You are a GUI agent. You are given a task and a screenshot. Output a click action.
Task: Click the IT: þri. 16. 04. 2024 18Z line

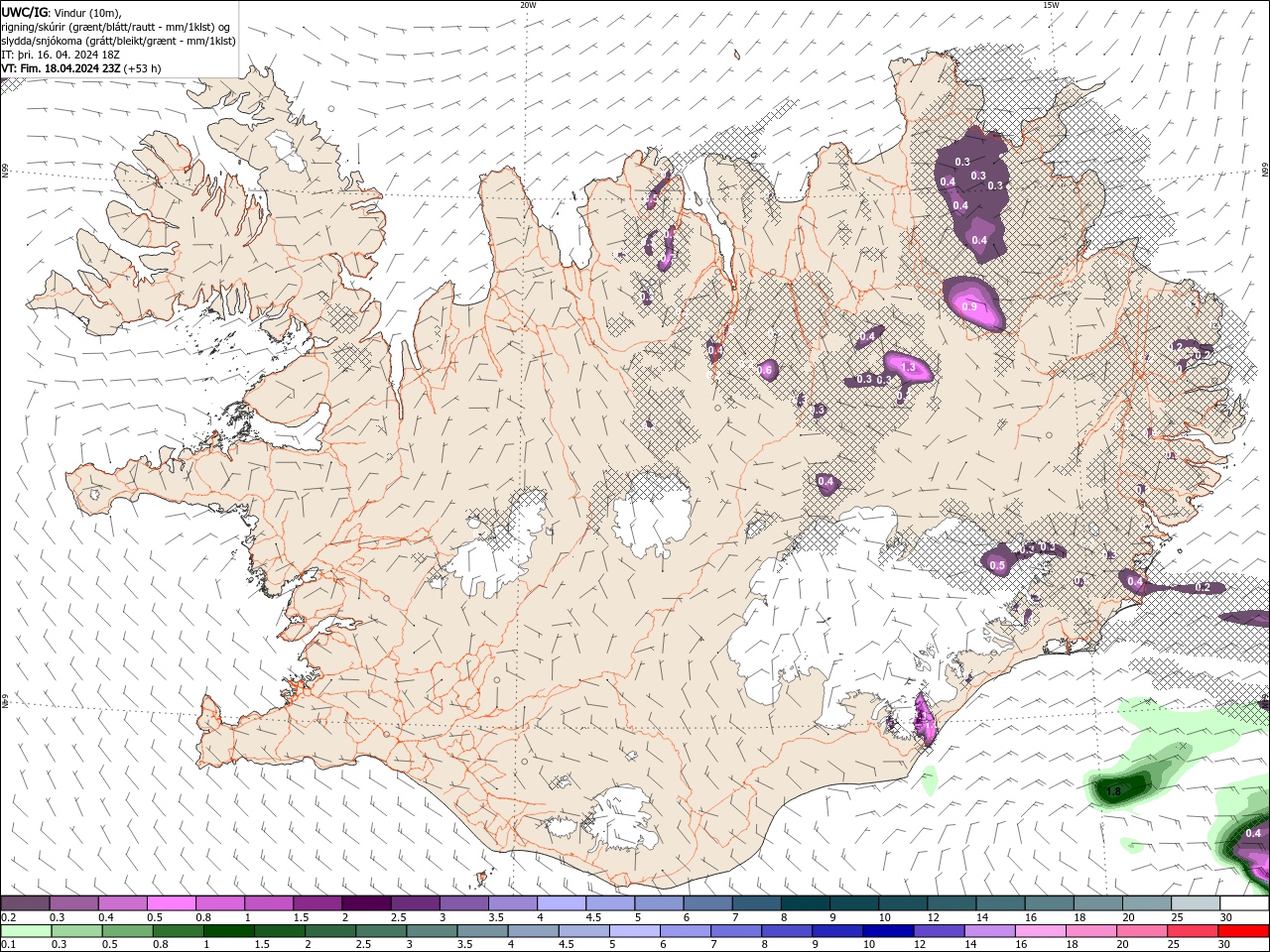[x=62, y=55]
